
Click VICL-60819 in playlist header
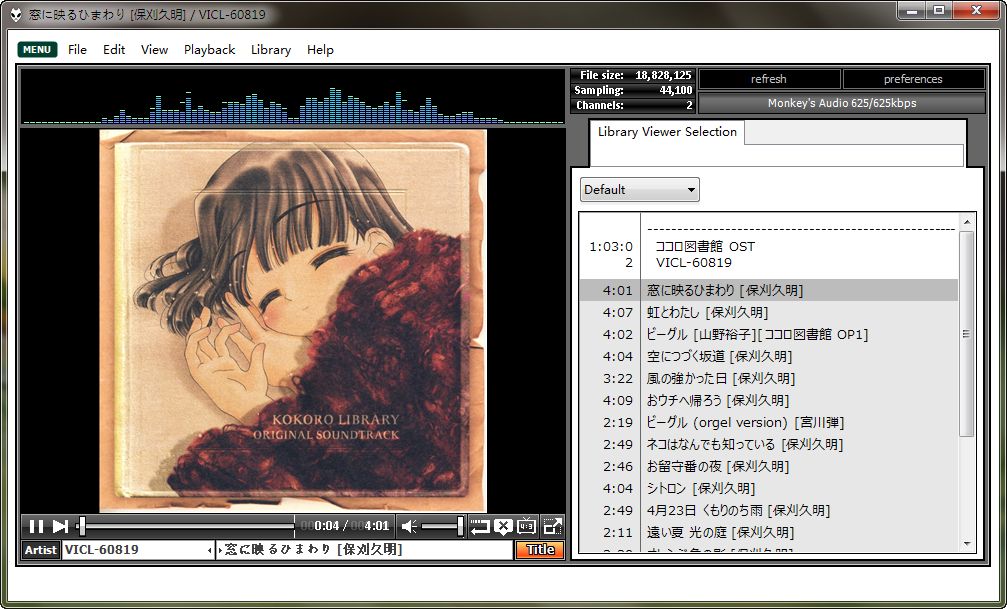click(694, 262)
